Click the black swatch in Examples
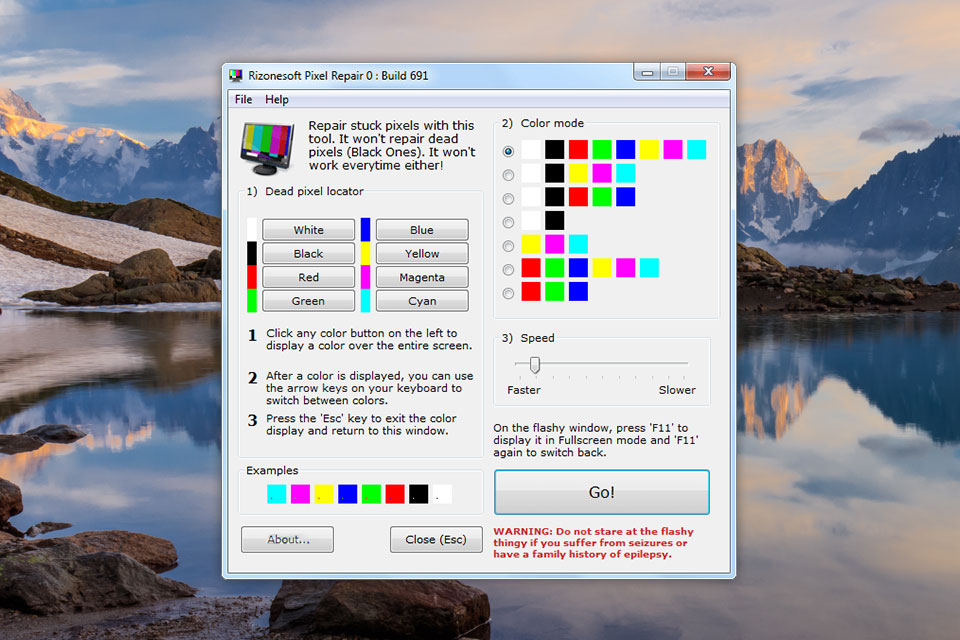 [419, 494]
